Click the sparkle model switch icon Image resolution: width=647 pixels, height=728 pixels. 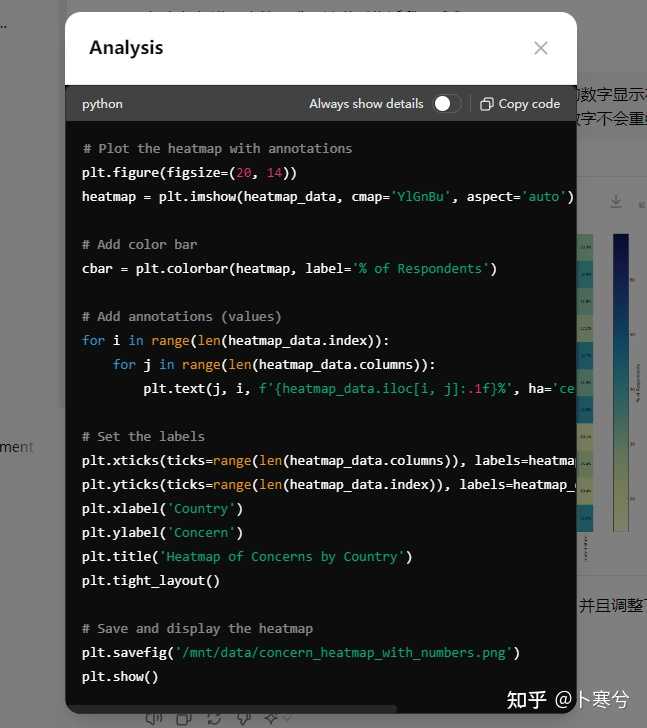(269, 717)
